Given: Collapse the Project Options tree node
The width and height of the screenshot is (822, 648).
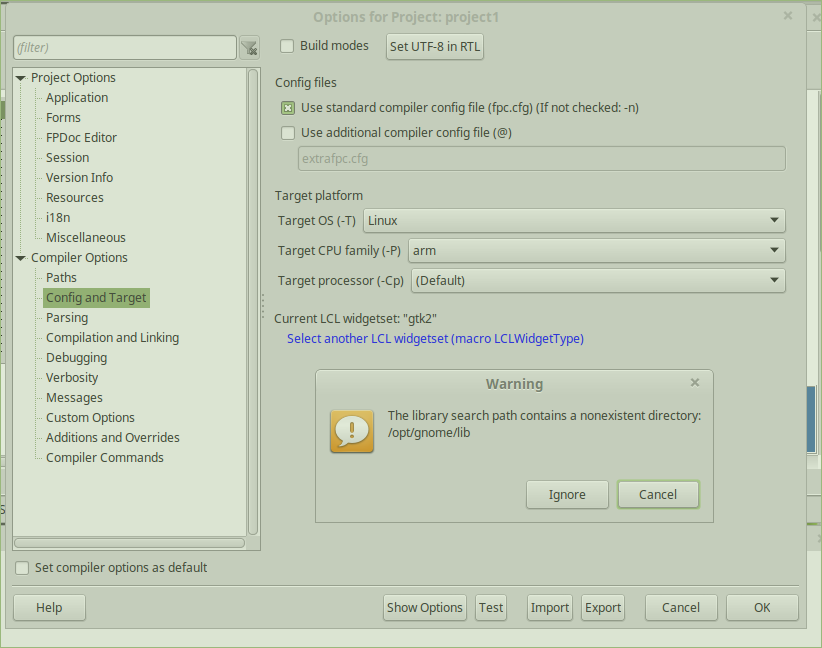Looking at the screenshot, I should pyautogui.click(x=21, y=78).
